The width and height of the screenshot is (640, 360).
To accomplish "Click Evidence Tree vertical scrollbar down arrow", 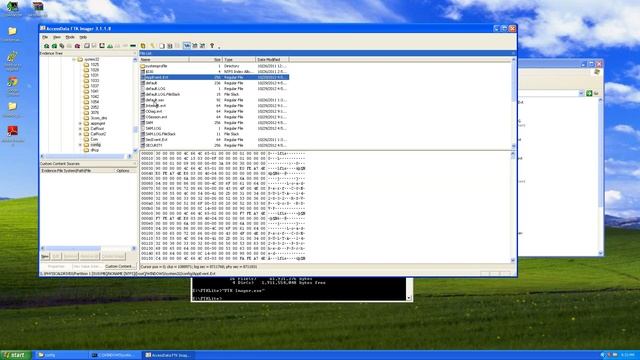I will (135, 150).
